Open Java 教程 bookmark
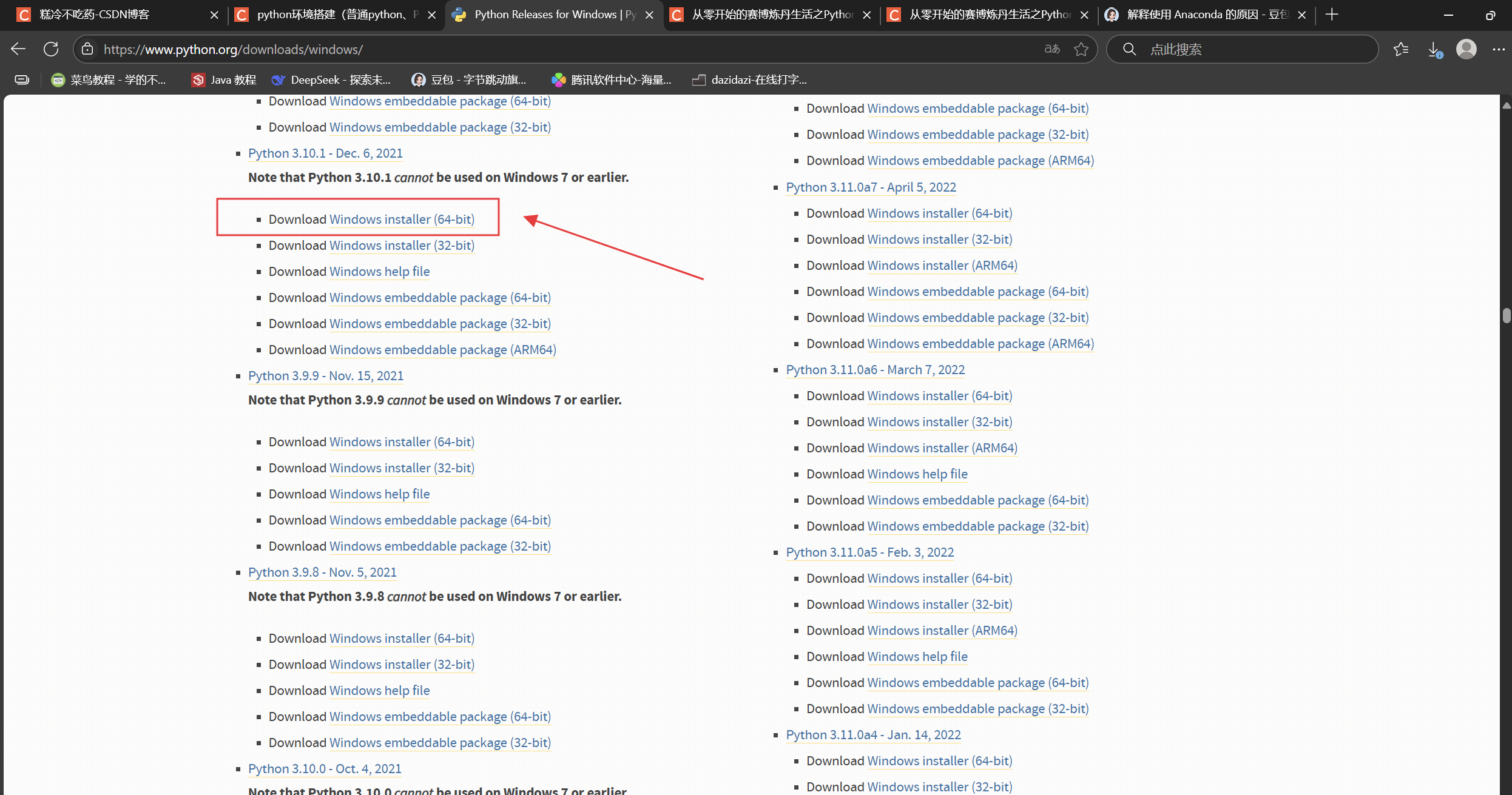 pyautogui.click(x=224, y=79)
